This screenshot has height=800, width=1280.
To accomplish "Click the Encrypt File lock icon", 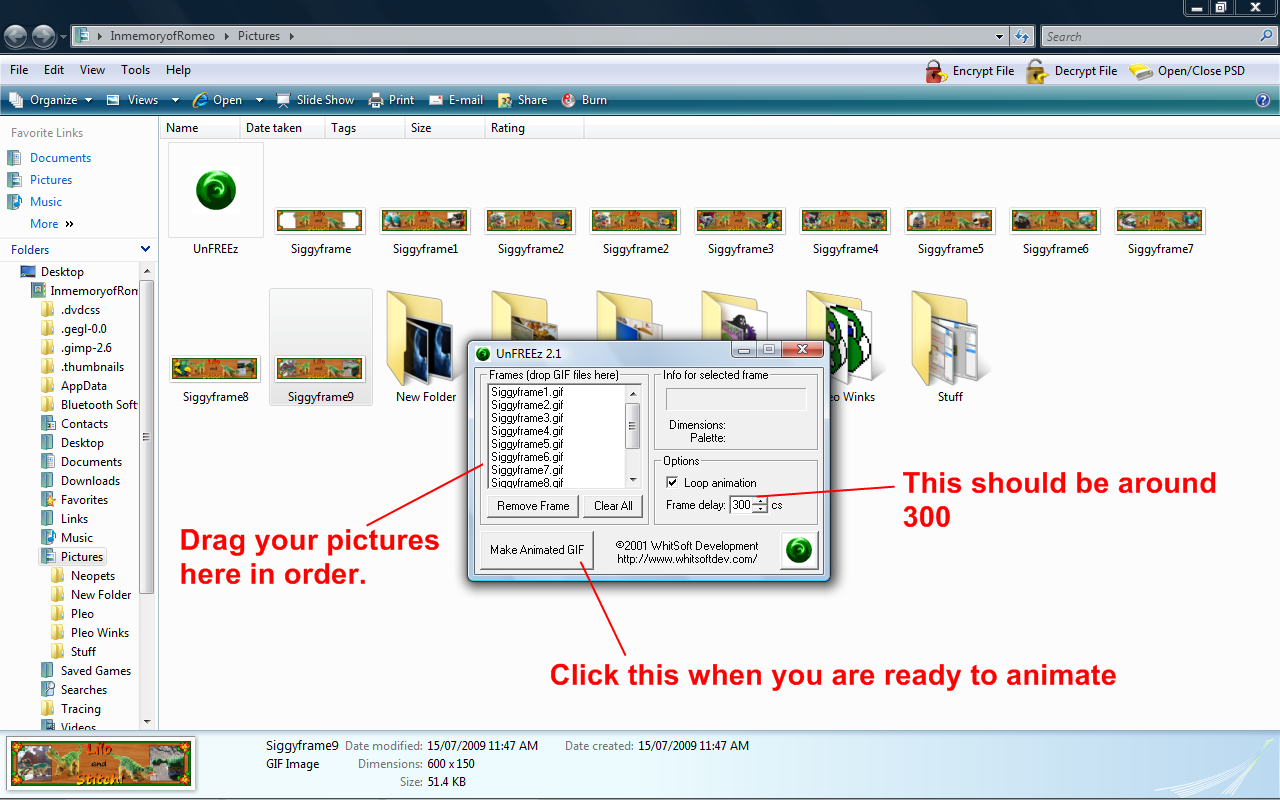I will 936,71.
